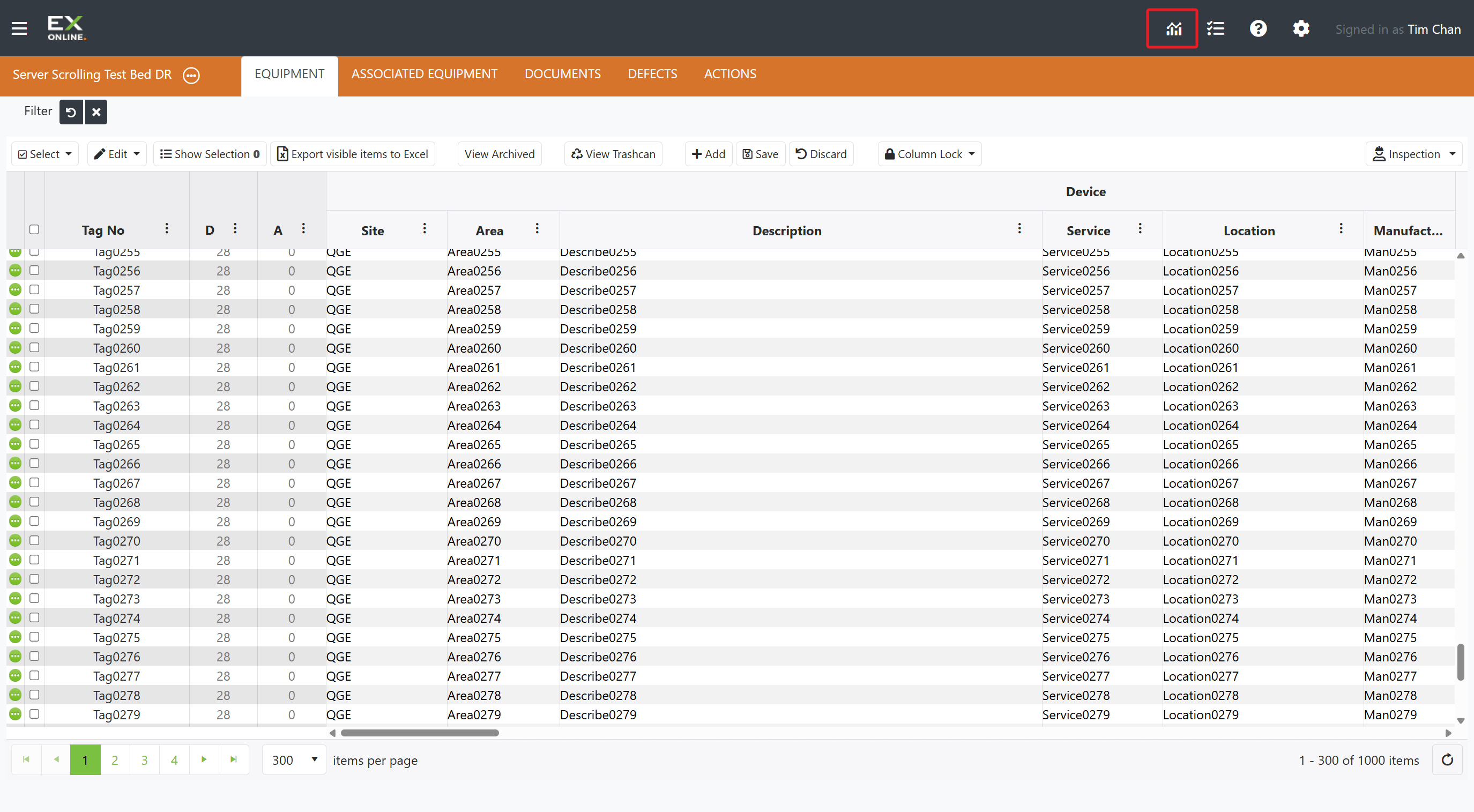
Task: Open the task checklist icon
Action: pos(1215,28)
